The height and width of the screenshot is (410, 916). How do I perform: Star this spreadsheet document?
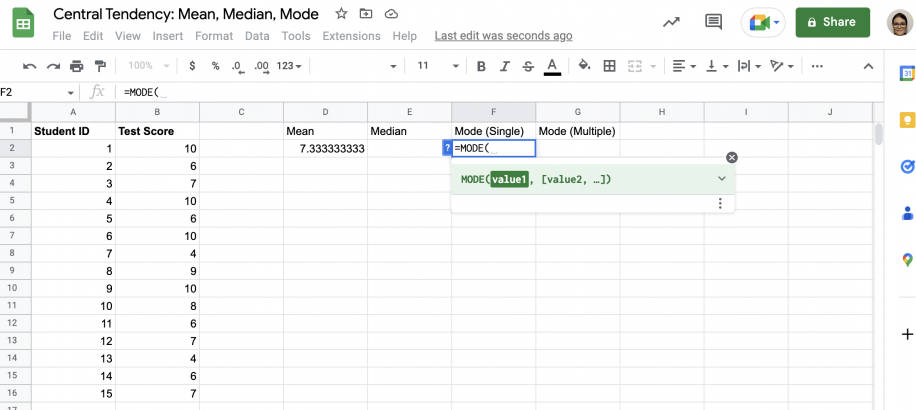[x=341, y=14]
